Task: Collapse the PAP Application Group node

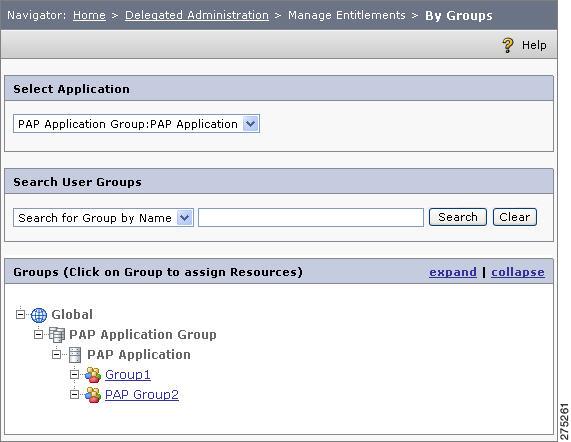Action: click(x=39, y=334)
